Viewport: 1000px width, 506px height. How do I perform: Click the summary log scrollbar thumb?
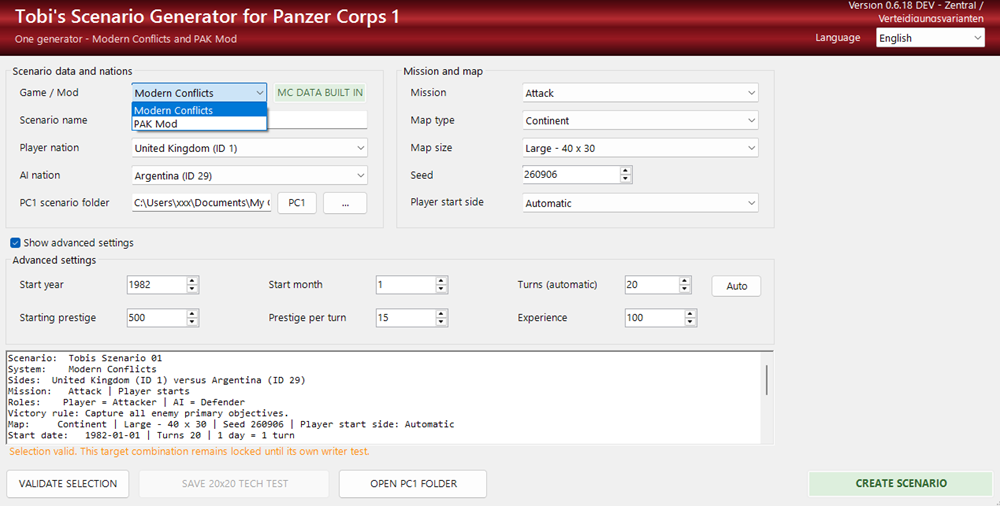click(x=767, y=380)
